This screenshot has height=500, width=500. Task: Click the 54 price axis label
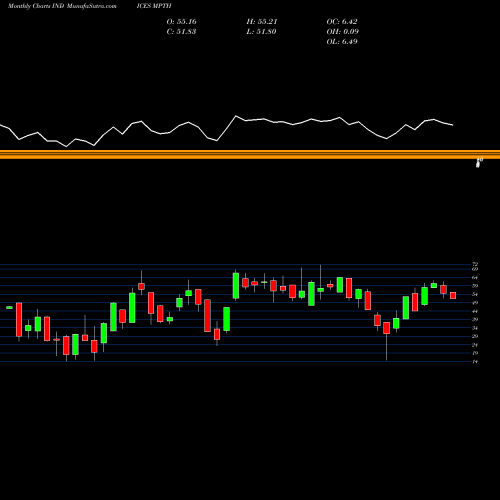[x=475, y=294]
